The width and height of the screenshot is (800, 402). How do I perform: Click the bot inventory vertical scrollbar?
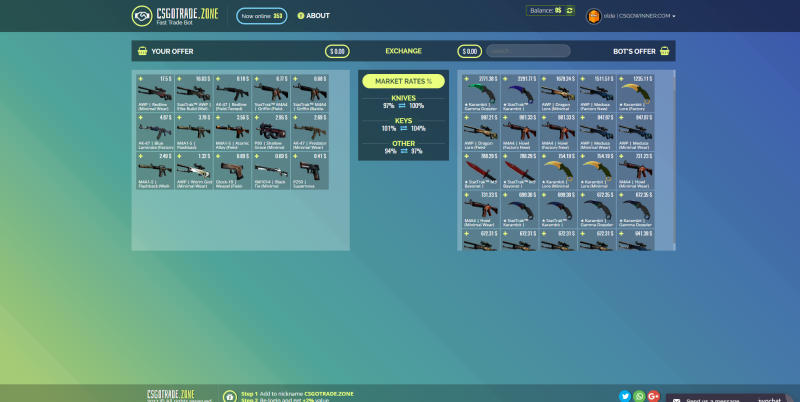(x=674, y=160)
